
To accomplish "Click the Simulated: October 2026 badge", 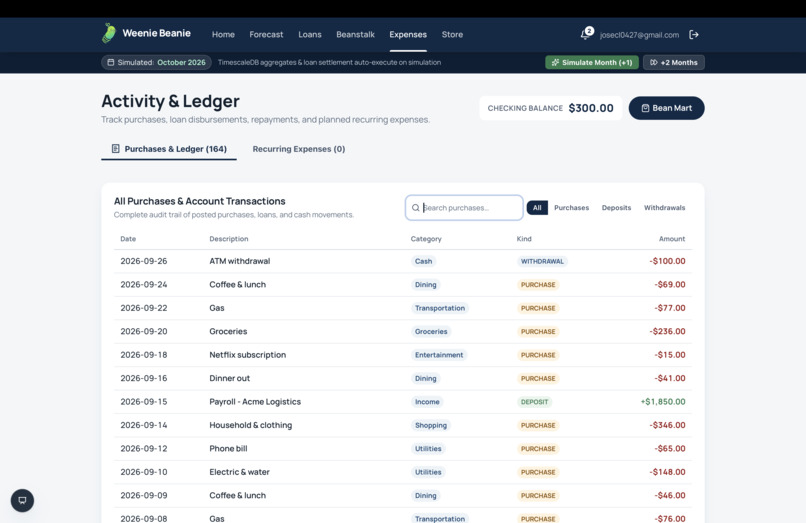I will 156,62.
